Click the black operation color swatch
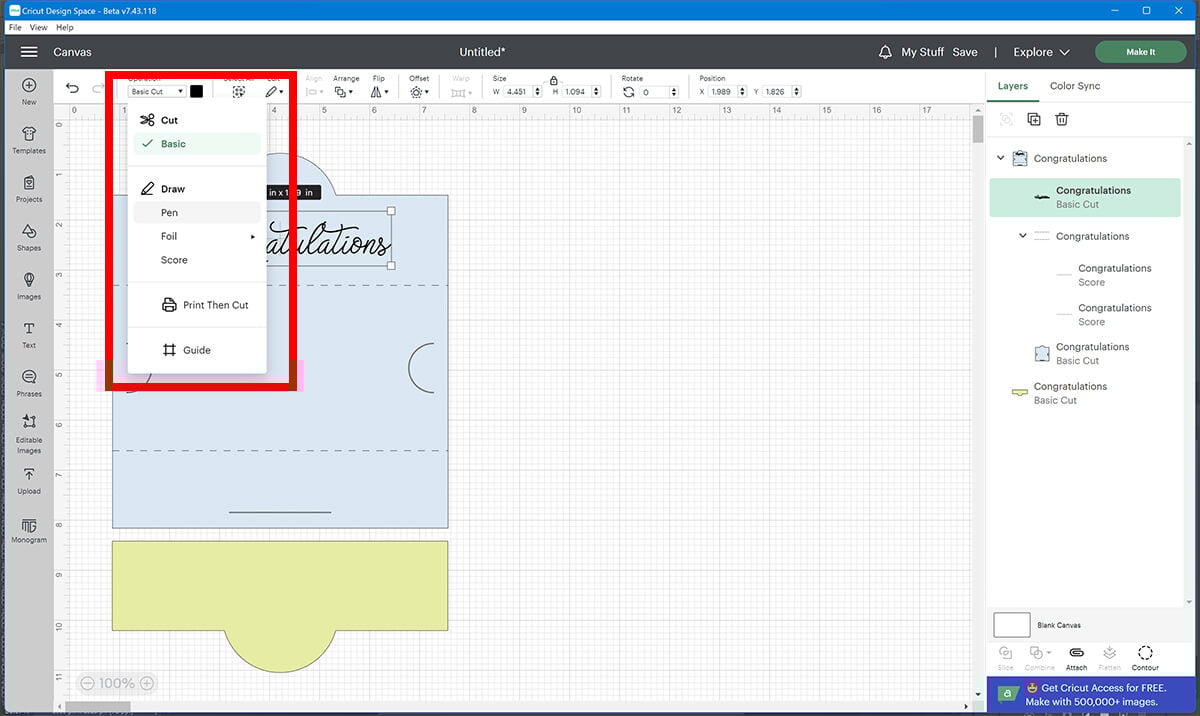This screenshot has width=1200, height=716. pyautogui.click(x=197, y=92)
